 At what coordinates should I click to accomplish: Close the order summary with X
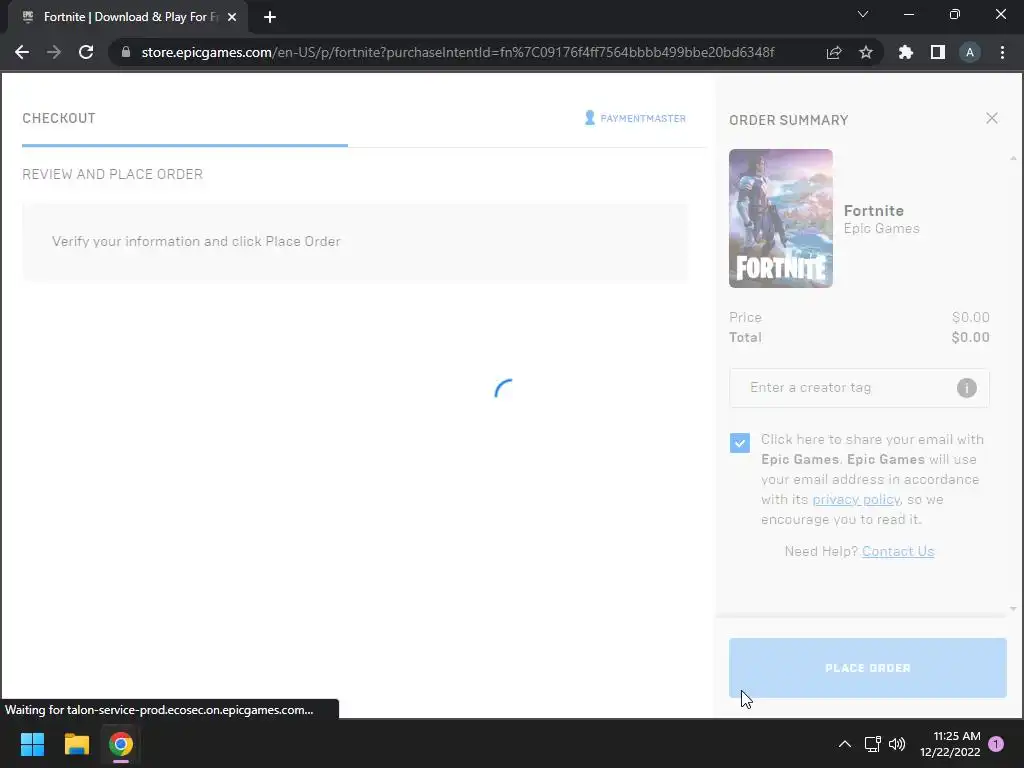(x=991, y=118)
